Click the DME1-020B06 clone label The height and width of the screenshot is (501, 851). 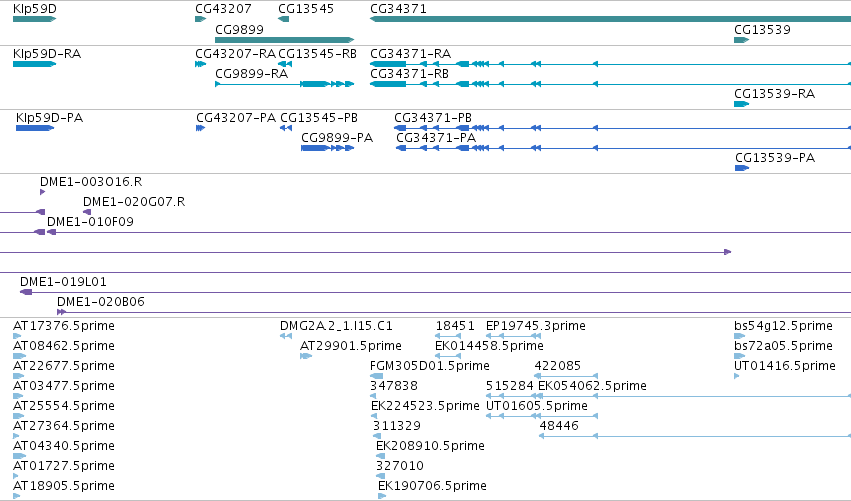101,302
